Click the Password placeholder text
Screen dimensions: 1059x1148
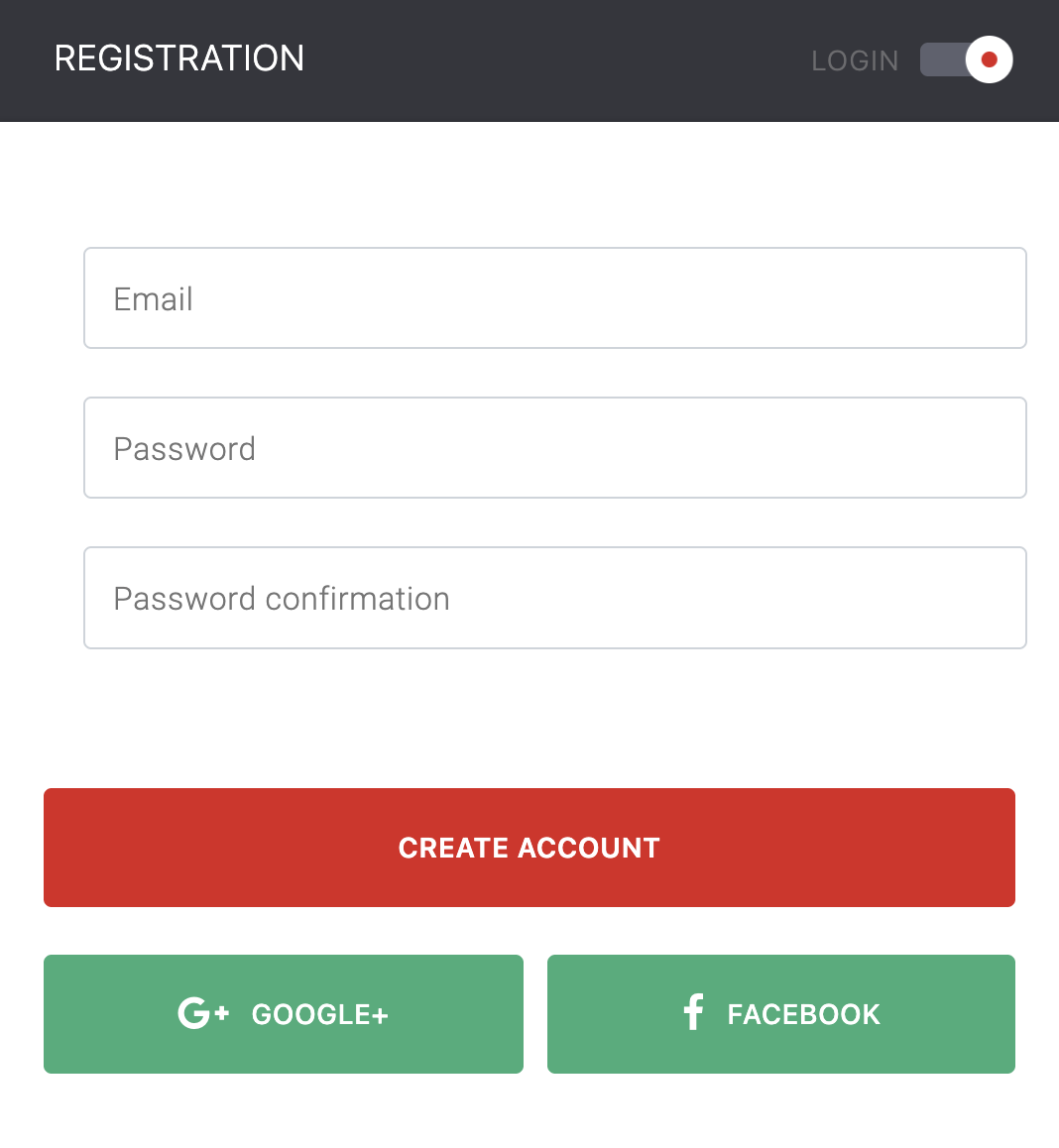[184, 448]
